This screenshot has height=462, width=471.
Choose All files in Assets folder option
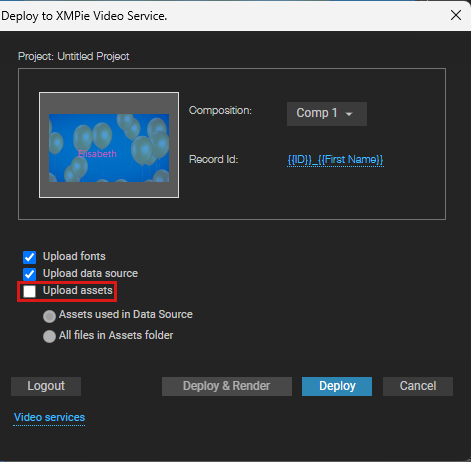point(49,336)
